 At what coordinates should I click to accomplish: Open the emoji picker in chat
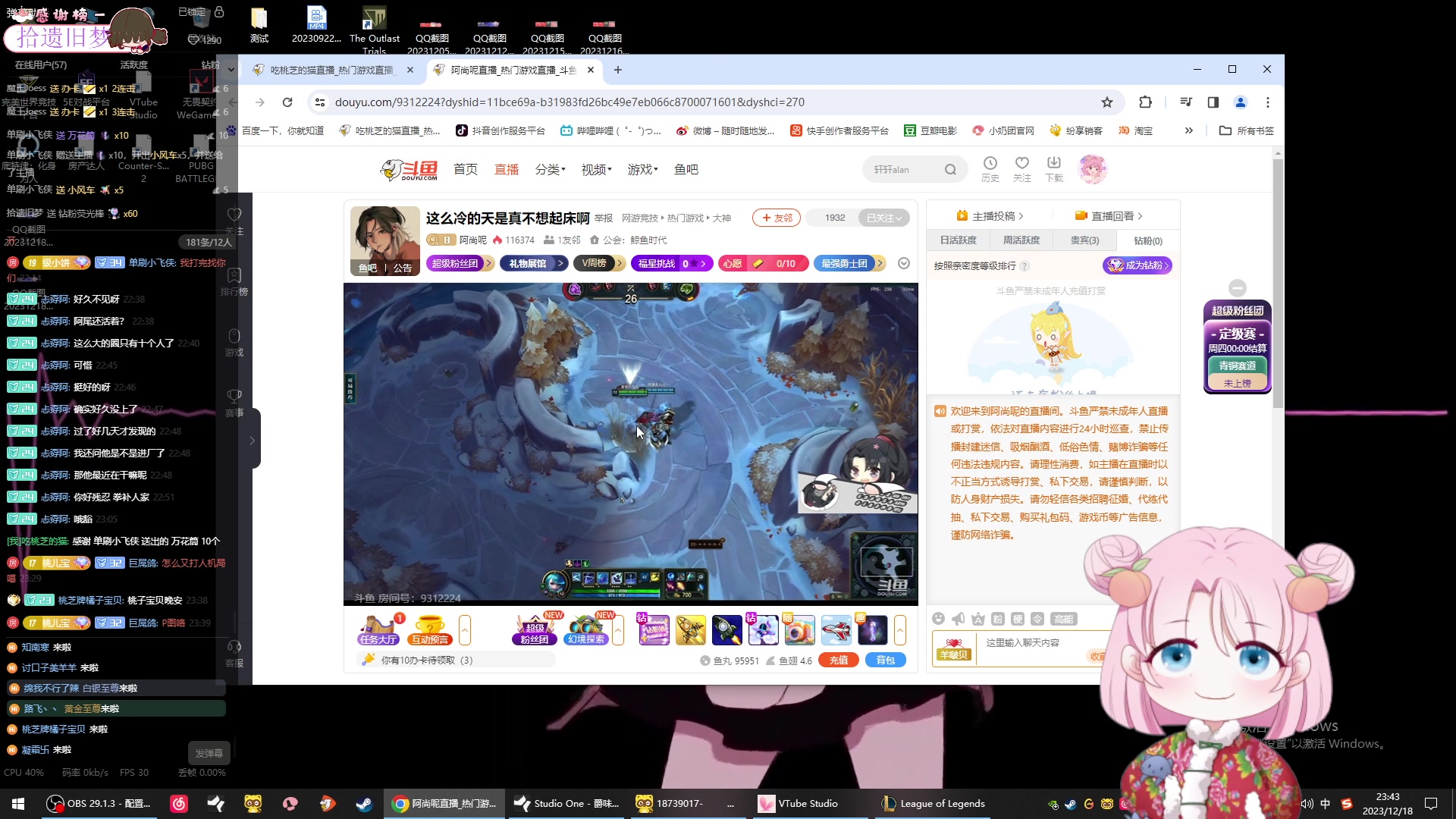click(939, 619)
